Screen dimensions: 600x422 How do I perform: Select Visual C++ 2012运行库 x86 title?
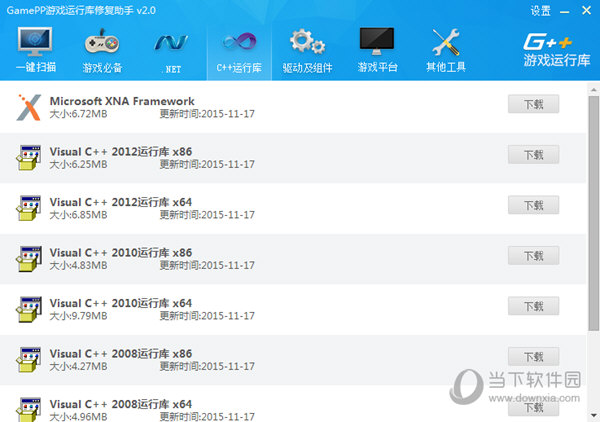[121, 152]
